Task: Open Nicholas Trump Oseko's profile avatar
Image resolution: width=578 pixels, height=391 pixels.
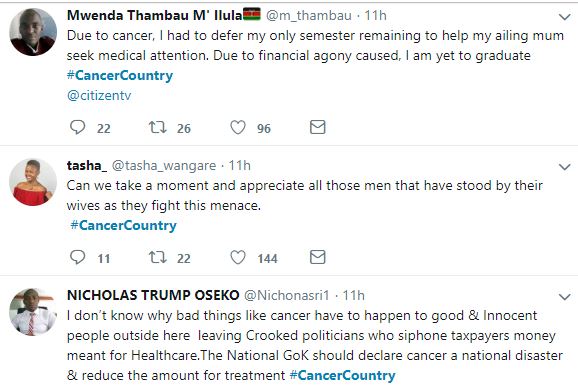Action: point(33,312)
